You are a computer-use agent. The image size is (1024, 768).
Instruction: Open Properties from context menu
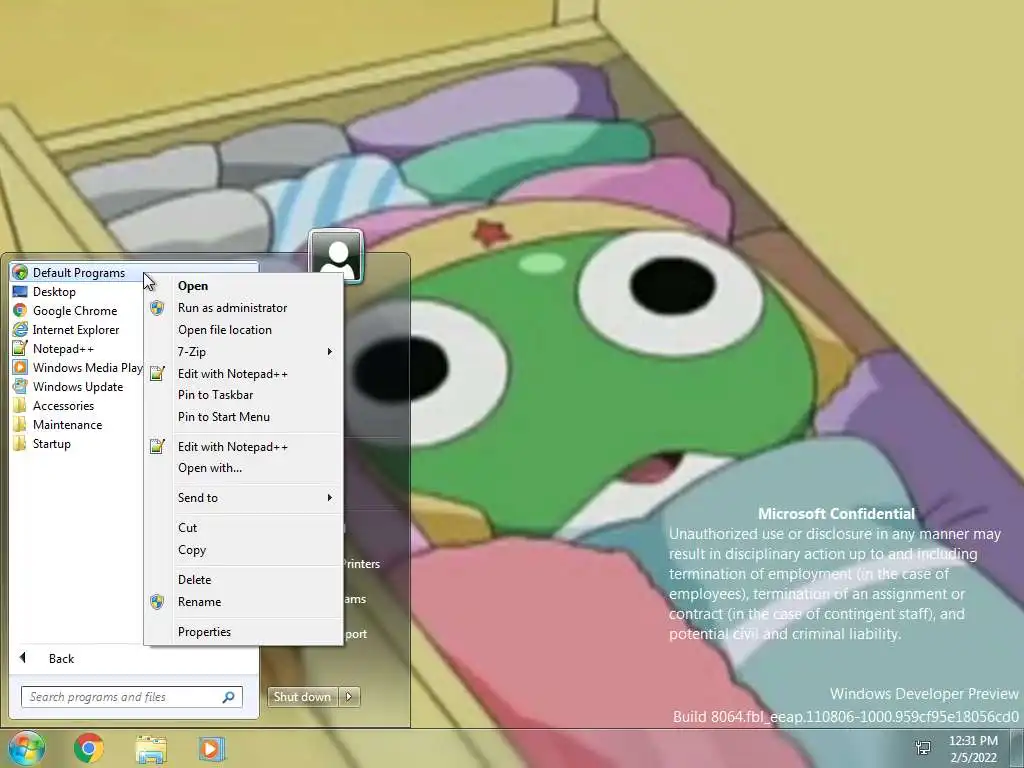[x=244, y=632]
